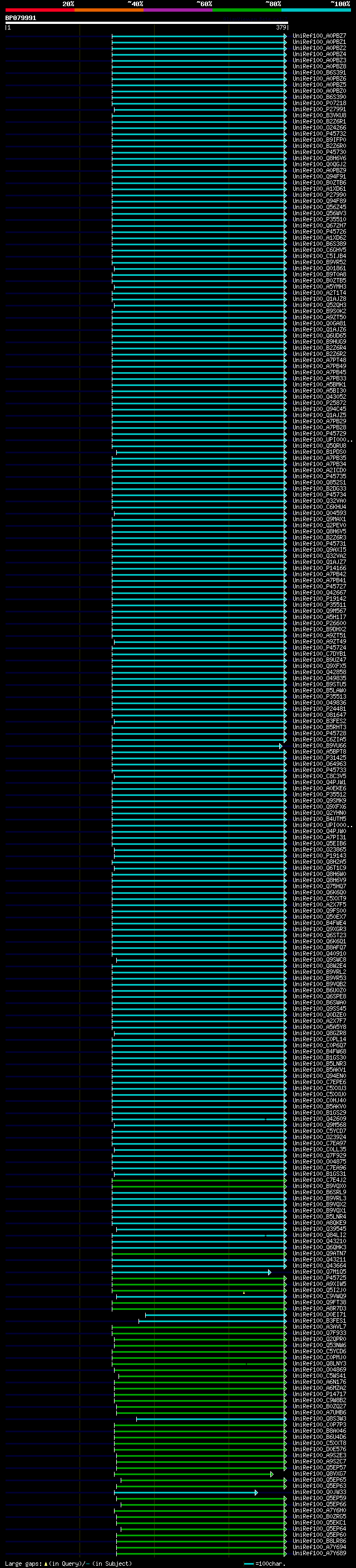Click the cyan ~100% identity legend segment
Viewport: 356px width, 1568px height.
pos(317,10)
